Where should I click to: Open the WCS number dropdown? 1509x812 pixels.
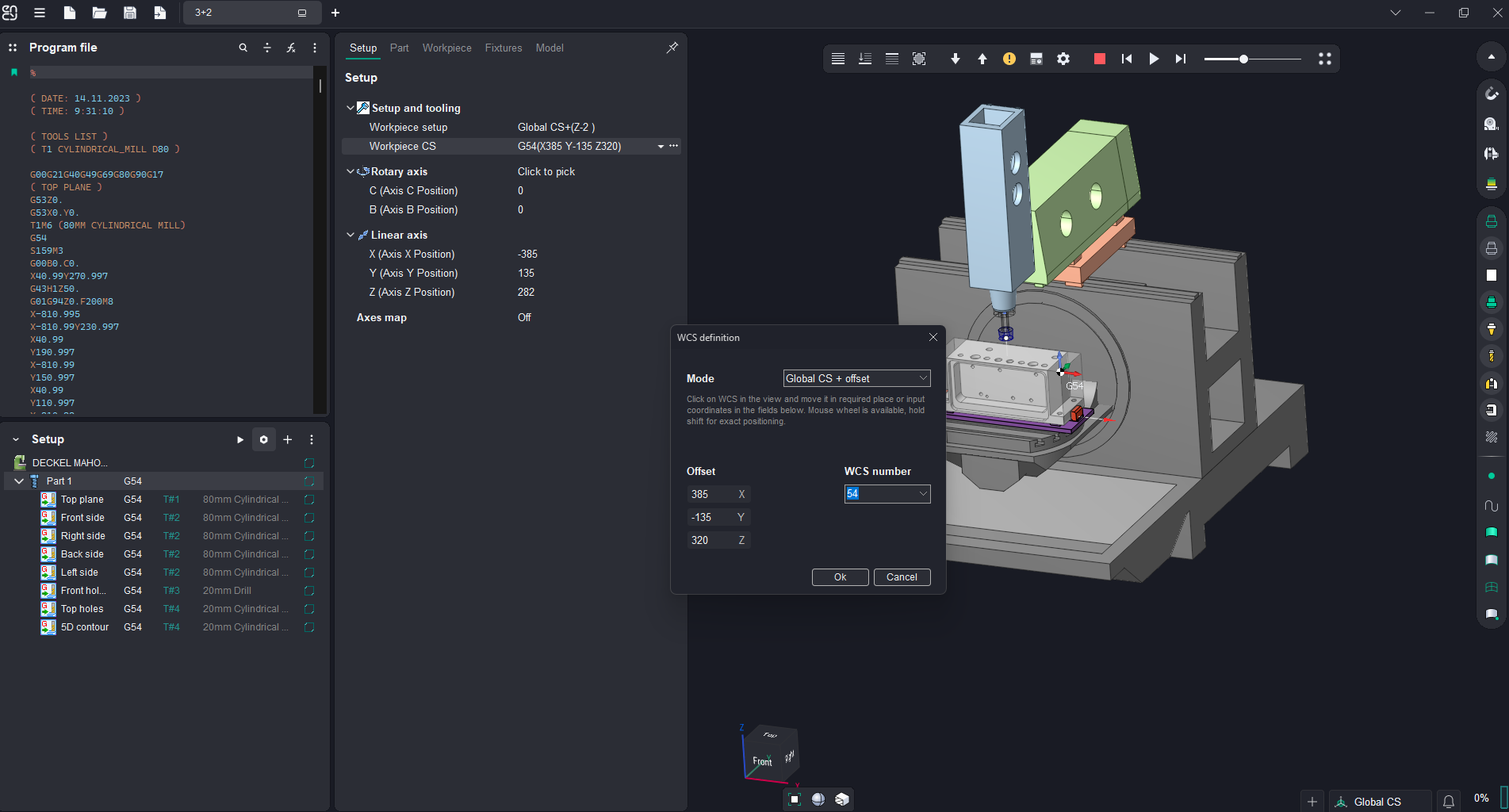(x=923, y=494)
